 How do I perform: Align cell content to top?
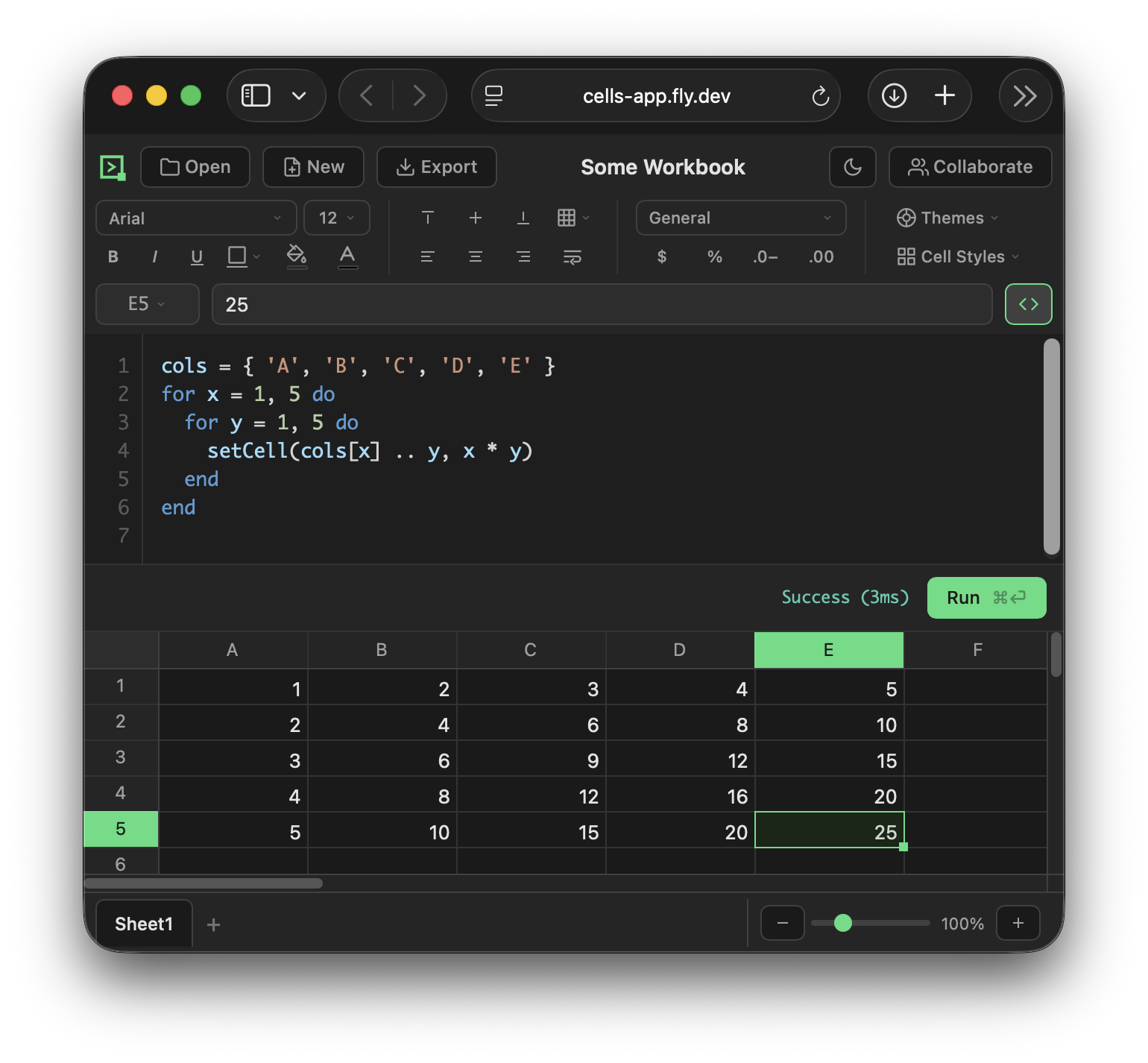tap(428, 218)
